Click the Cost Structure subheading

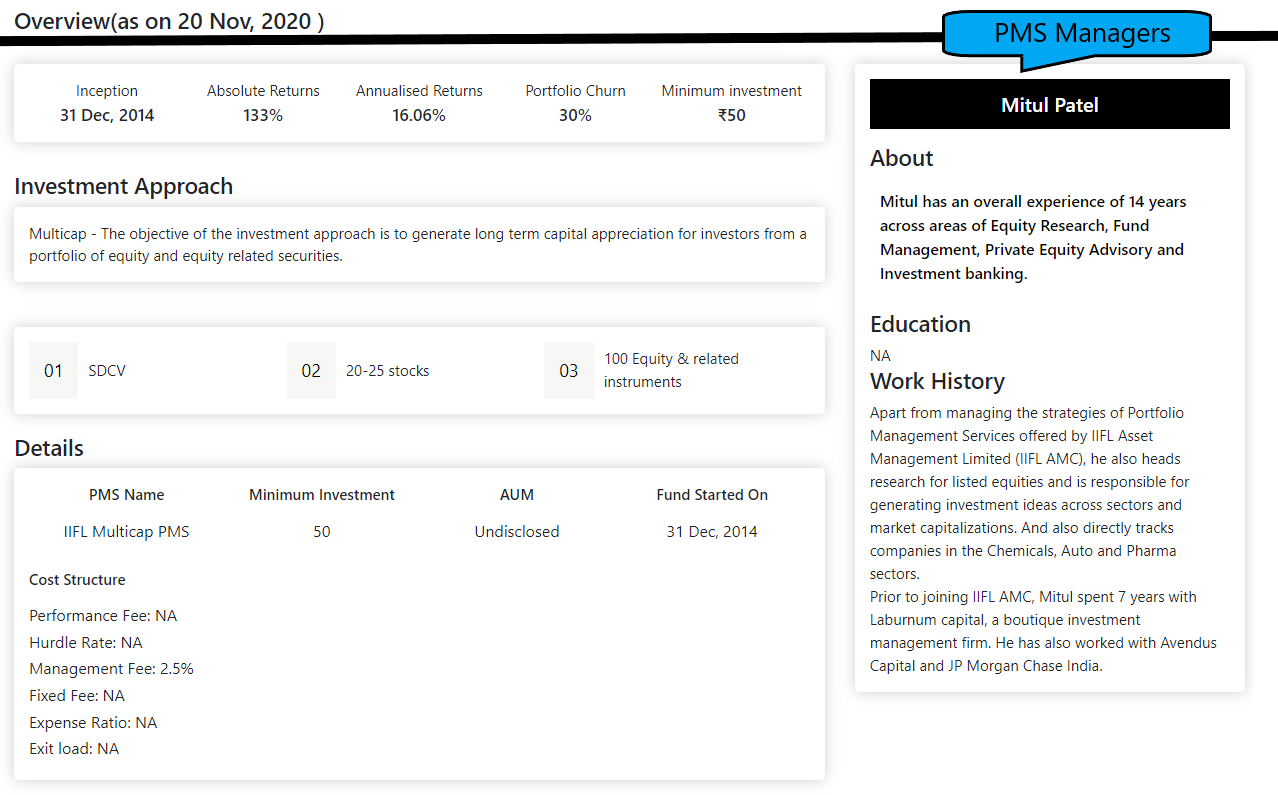77,580
